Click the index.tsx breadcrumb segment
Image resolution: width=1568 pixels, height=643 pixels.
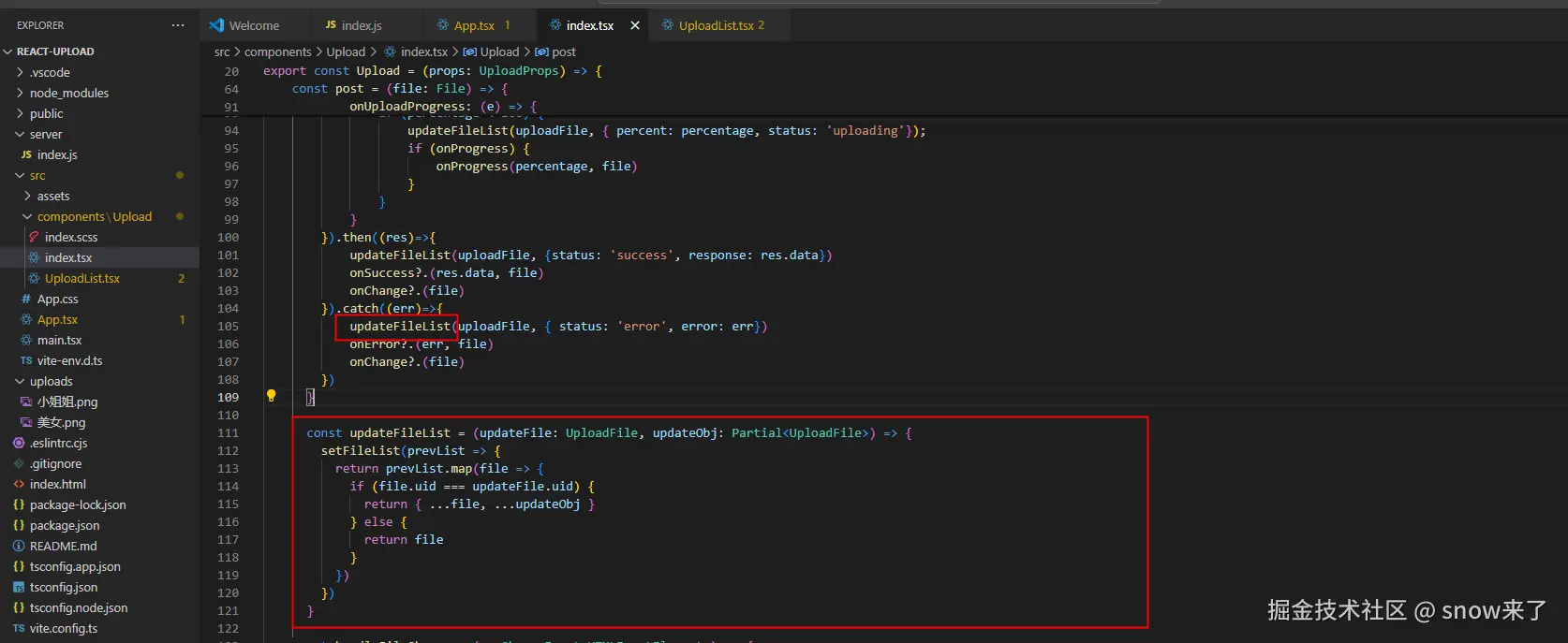(416, 51)
